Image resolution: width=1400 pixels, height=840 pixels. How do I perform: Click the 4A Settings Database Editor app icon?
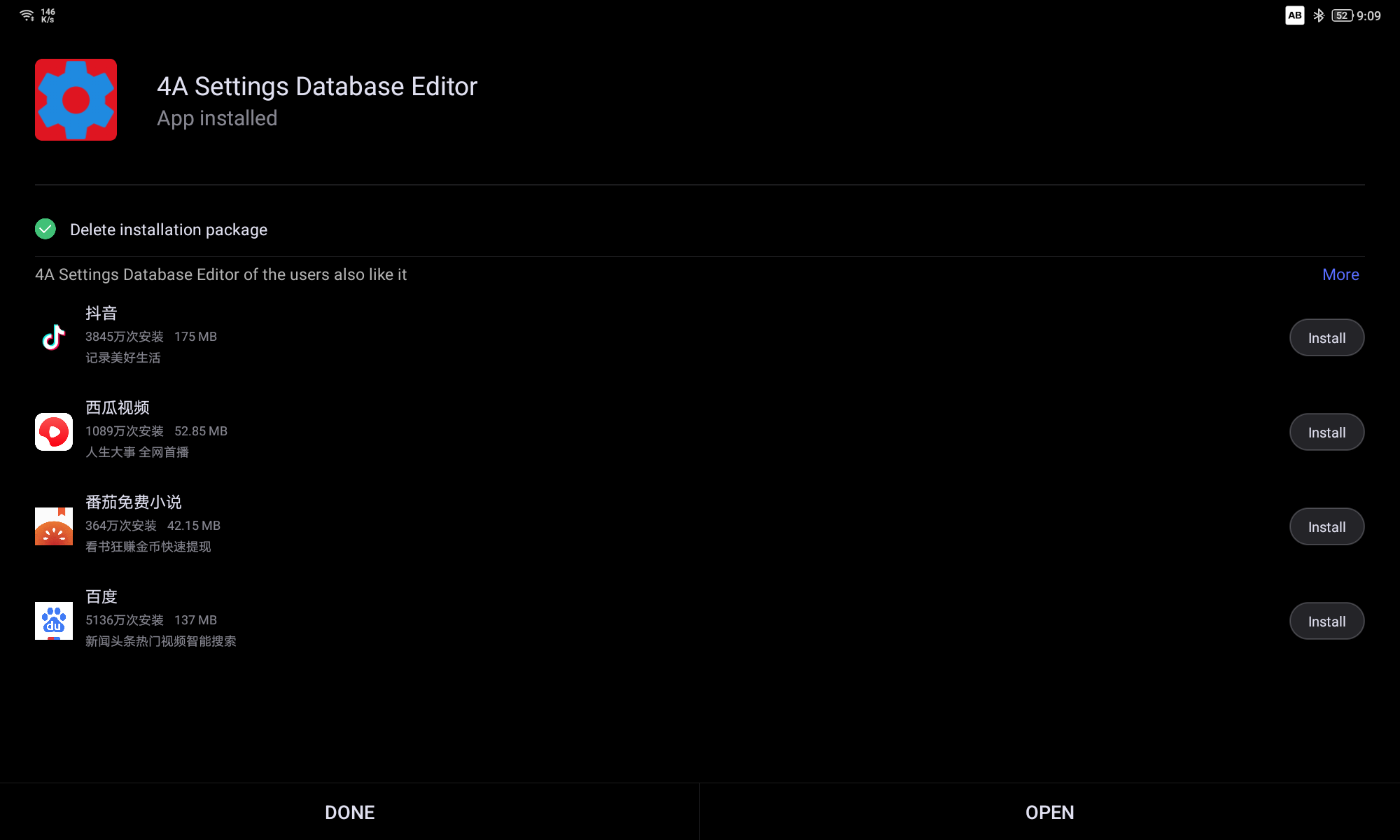coord(76,99)
